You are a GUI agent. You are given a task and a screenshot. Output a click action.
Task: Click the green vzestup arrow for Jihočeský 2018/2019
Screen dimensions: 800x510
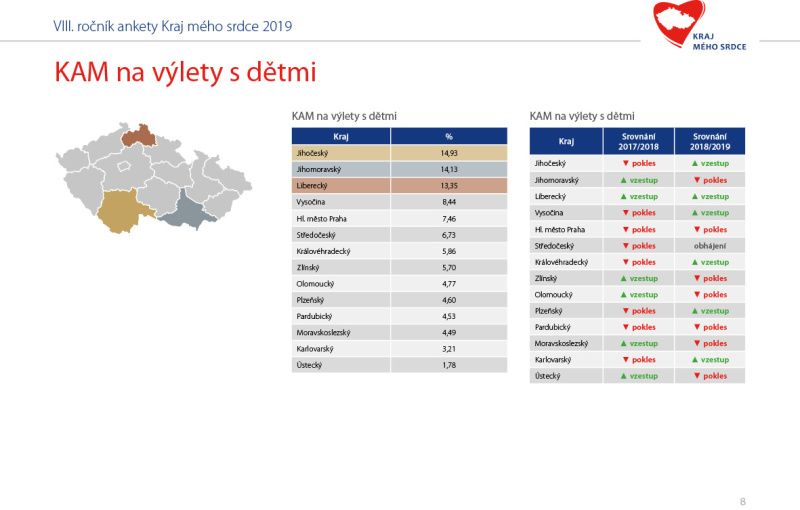point(694,164)
